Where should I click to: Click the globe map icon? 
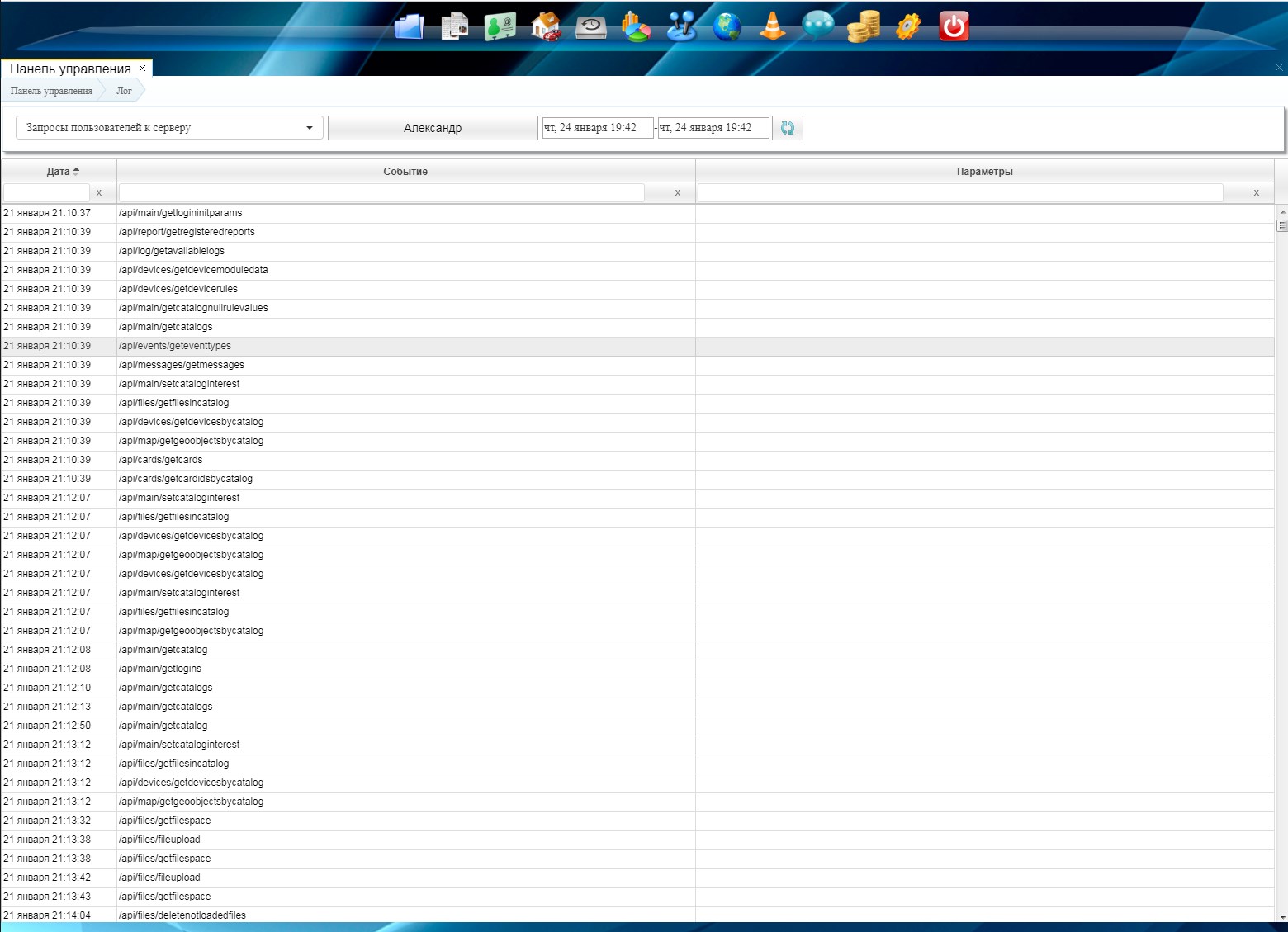coord(727,26)
